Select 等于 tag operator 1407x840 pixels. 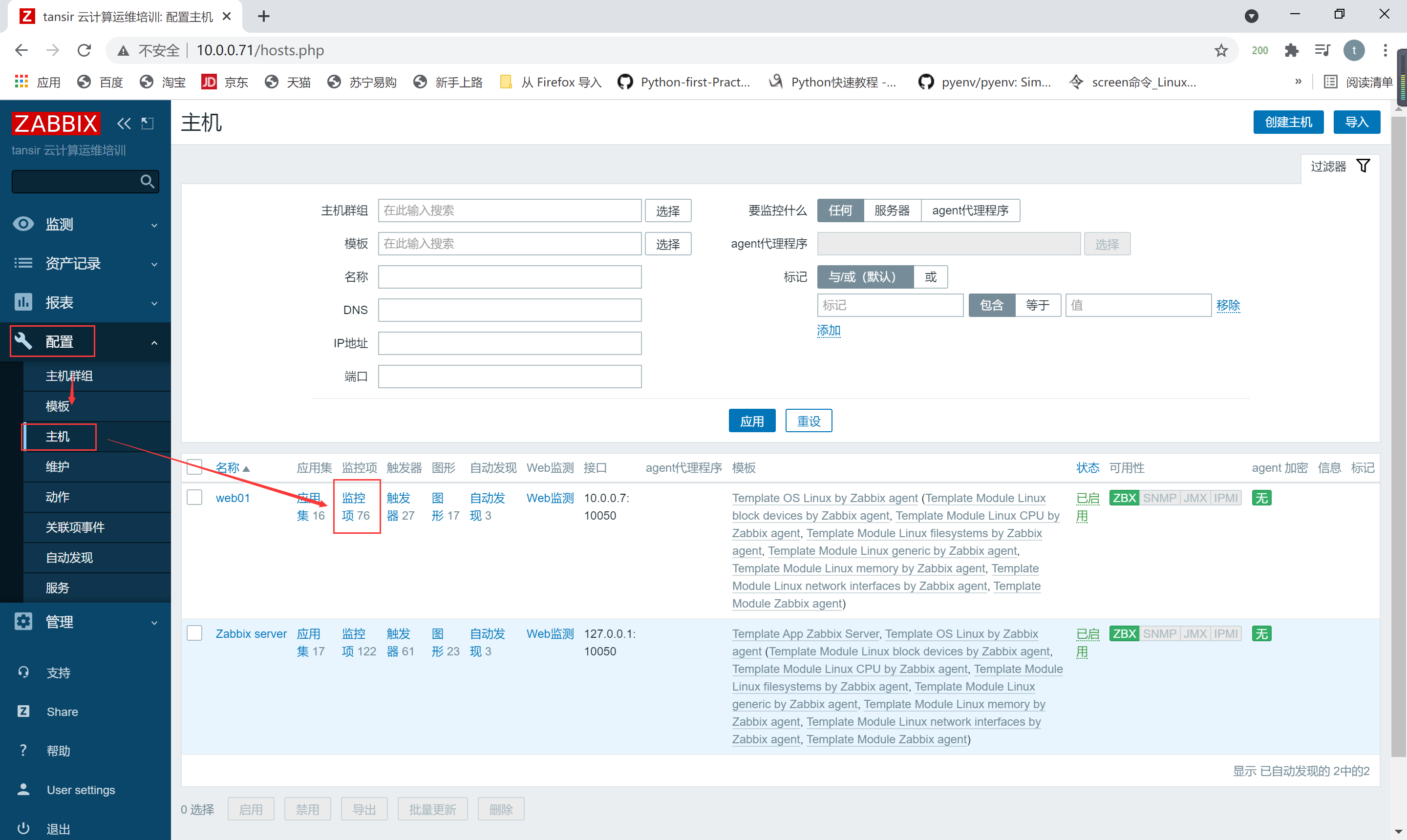(x=1037, y=305)
